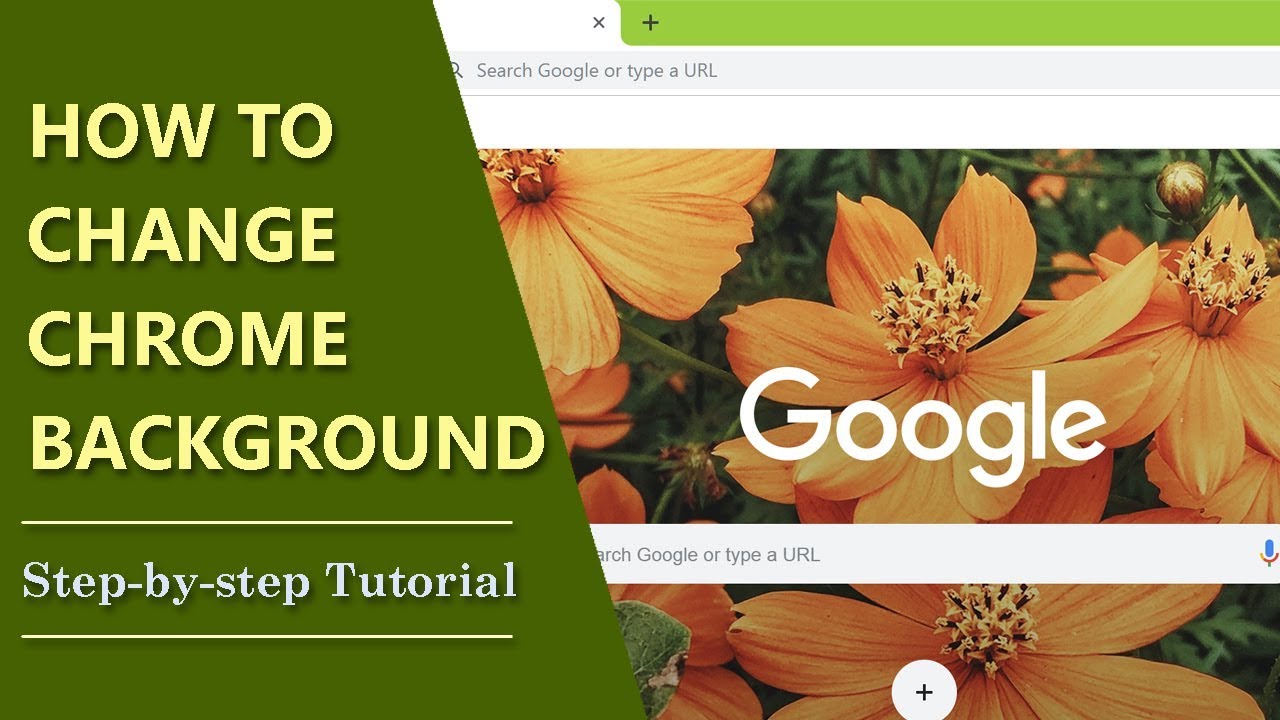Close the current Chrome tab

point(599,22)
